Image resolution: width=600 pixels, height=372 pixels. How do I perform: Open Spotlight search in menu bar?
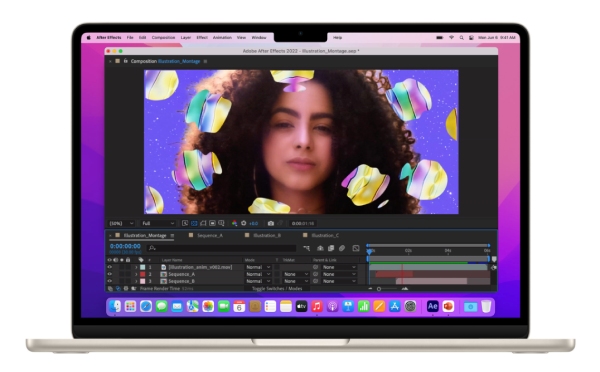(x=461, y=38)
